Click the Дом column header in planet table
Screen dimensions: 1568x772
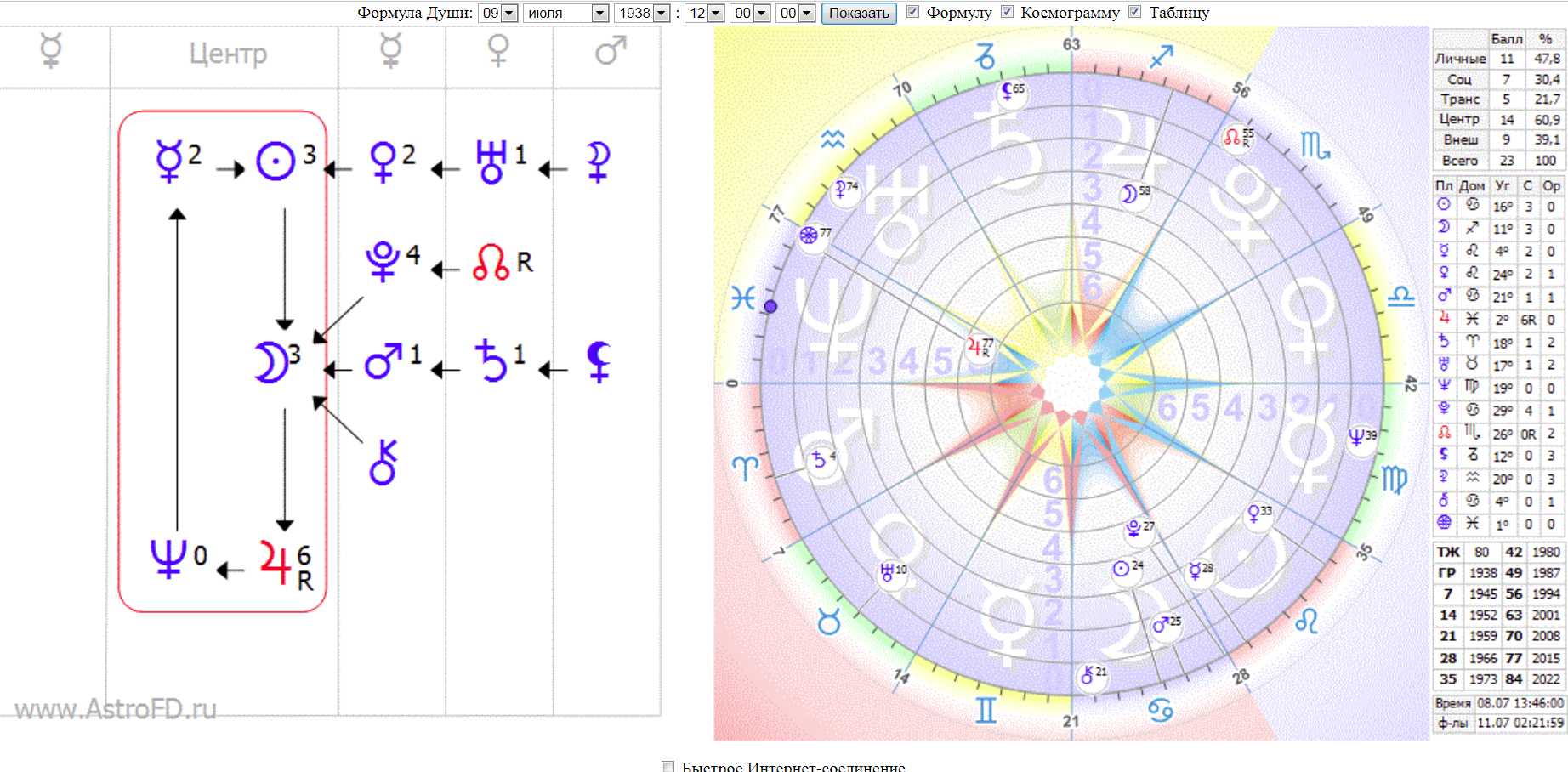[x=1472, y=185]
